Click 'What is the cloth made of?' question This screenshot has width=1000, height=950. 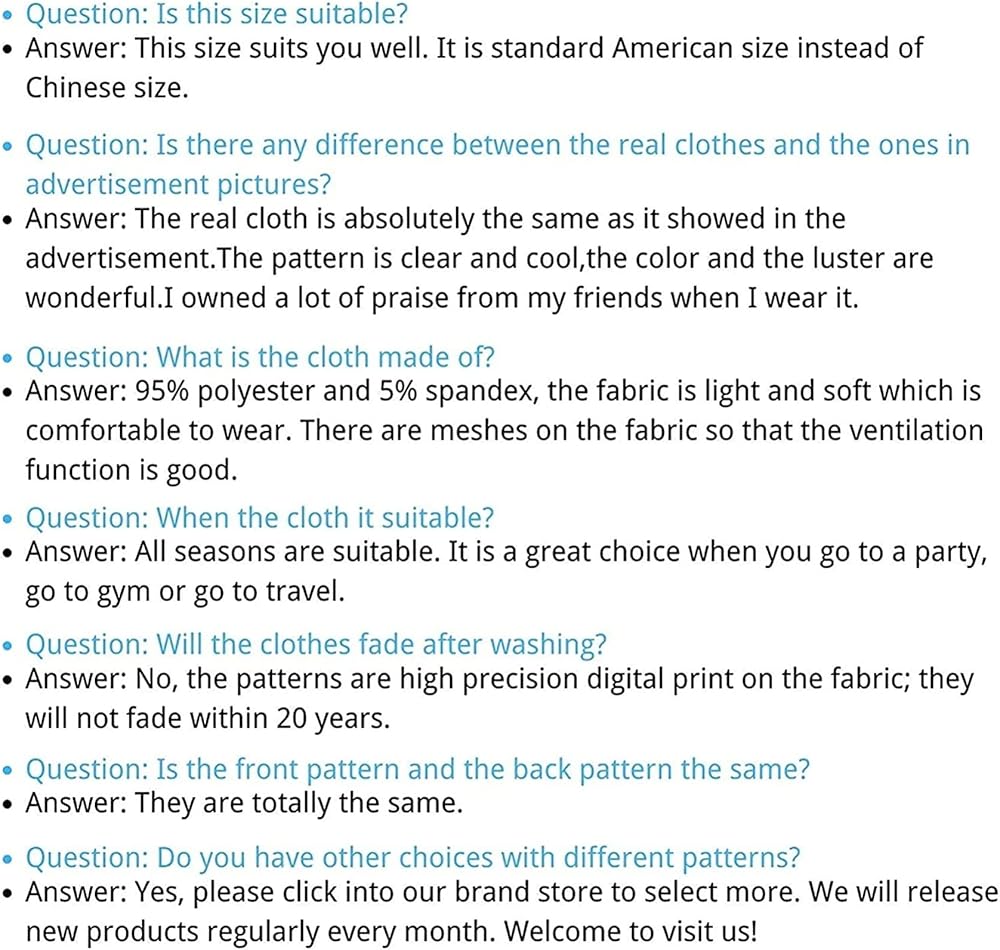click(x=260, y=357)
